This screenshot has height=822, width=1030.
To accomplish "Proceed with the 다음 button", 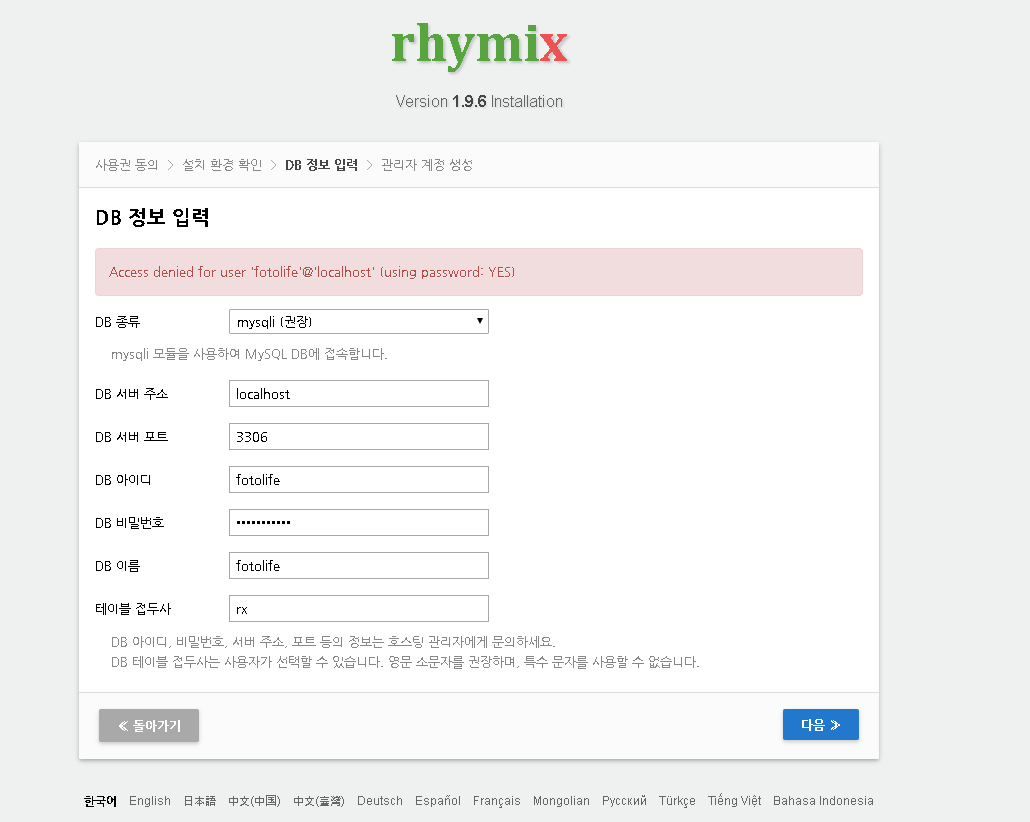I will (x=820, y=725).
